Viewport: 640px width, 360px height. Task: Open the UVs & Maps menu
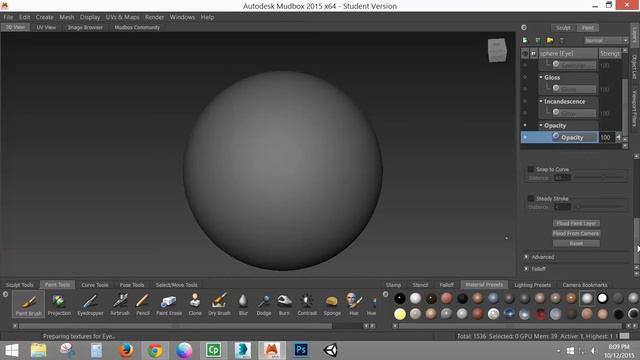click(122, 17)
